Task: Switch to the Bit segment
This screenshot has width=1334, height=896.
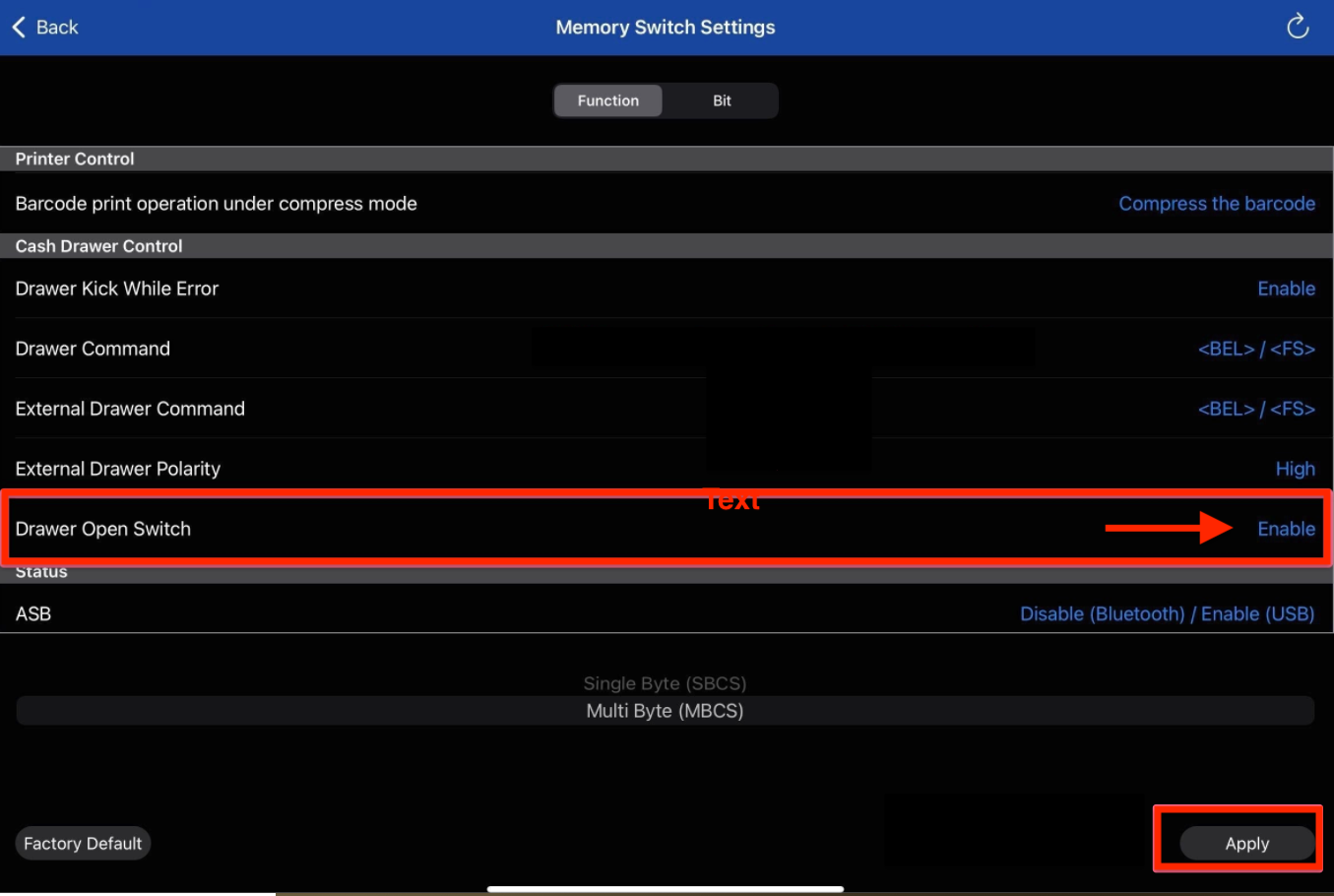Action: click(722, 100)
